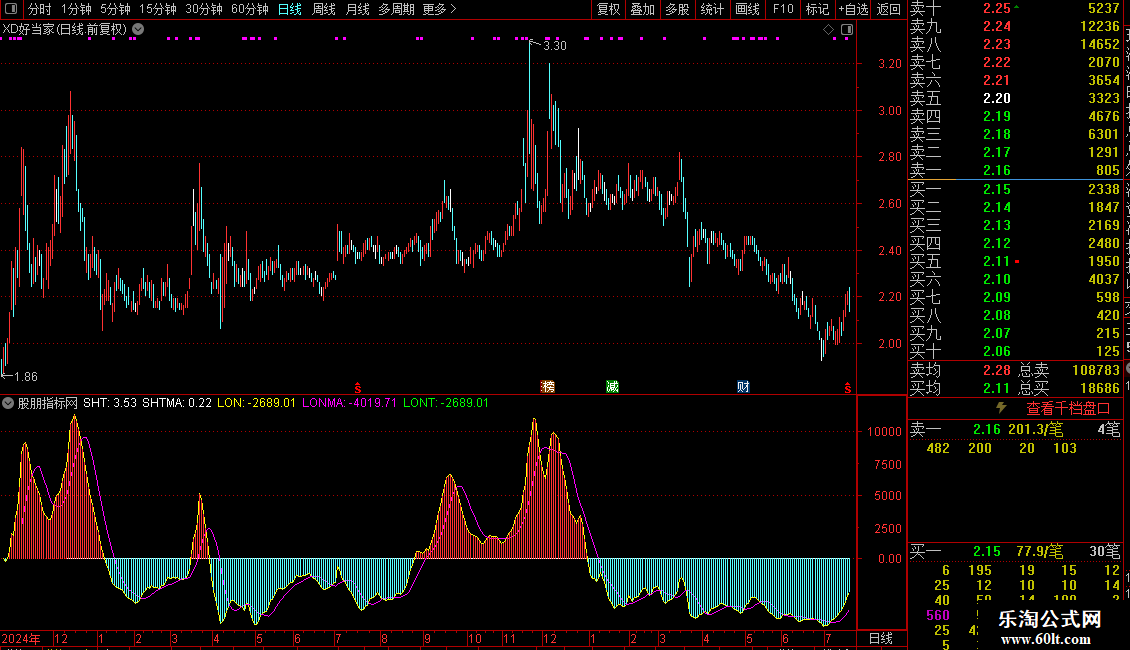Click the 2024年 label on time axis

21,638
